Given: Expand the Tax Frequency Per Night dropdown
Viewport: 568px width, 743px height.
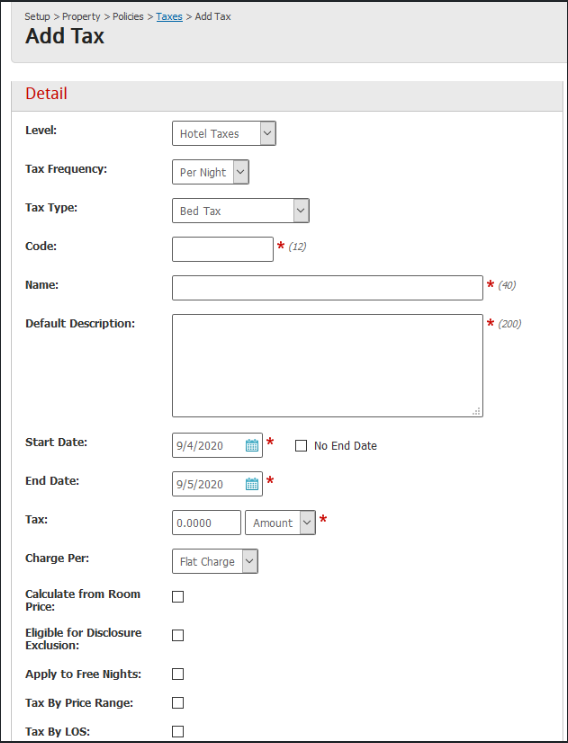Looking at the screenshot, I should (210, 172).
